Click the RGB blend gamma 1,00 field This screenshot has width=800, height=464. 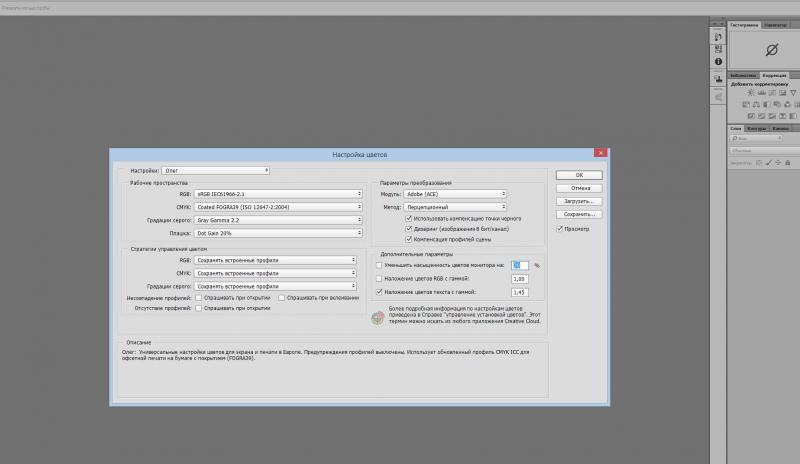pyautogui.click(x=520, y=279)
